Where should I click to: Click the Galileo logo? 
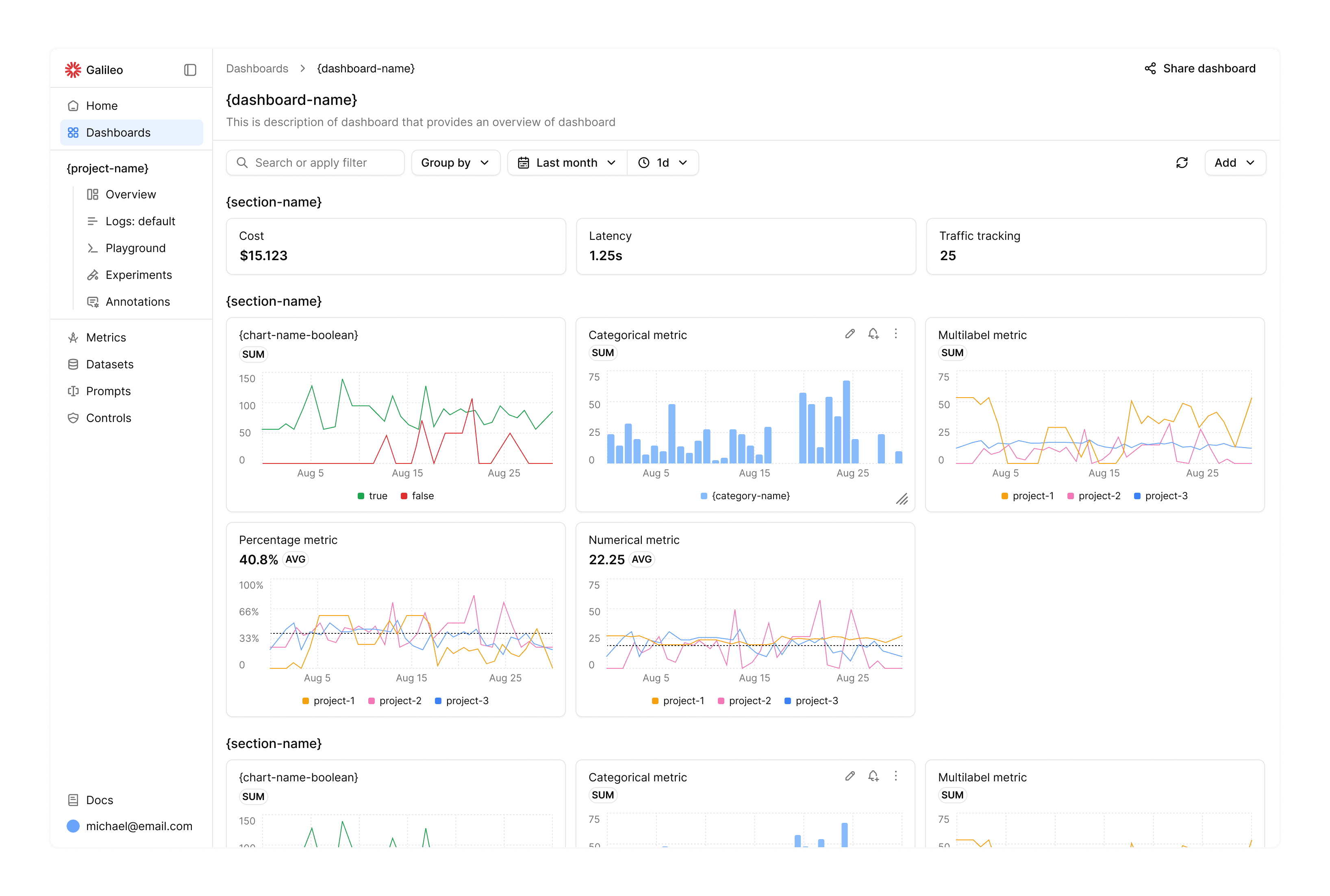pyautogui.click(x=73, y=70)
